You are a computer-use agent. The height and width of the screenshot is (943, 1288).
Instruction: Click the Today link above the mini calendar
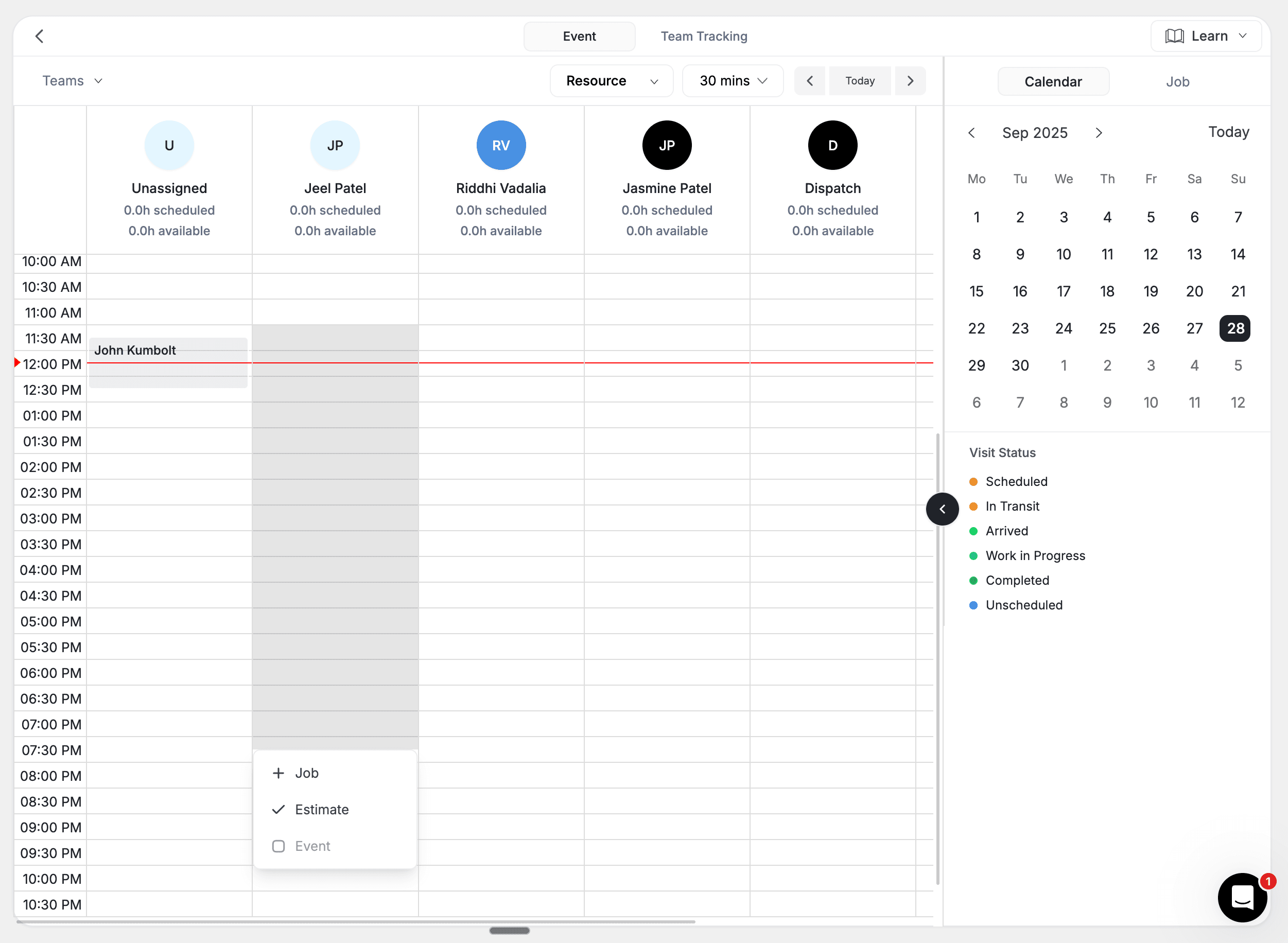1228,132
